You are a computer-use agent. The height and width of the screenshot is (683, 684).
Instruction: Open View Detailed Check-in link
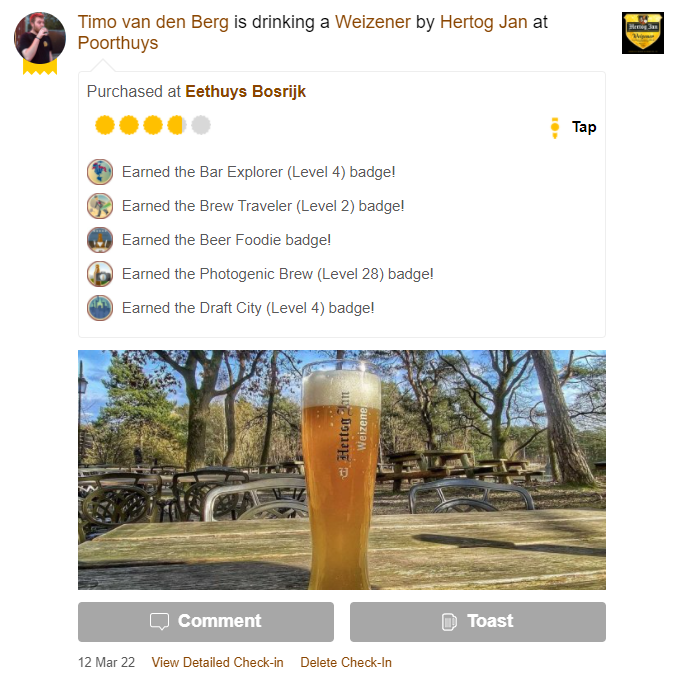click(x=217, y=662)
